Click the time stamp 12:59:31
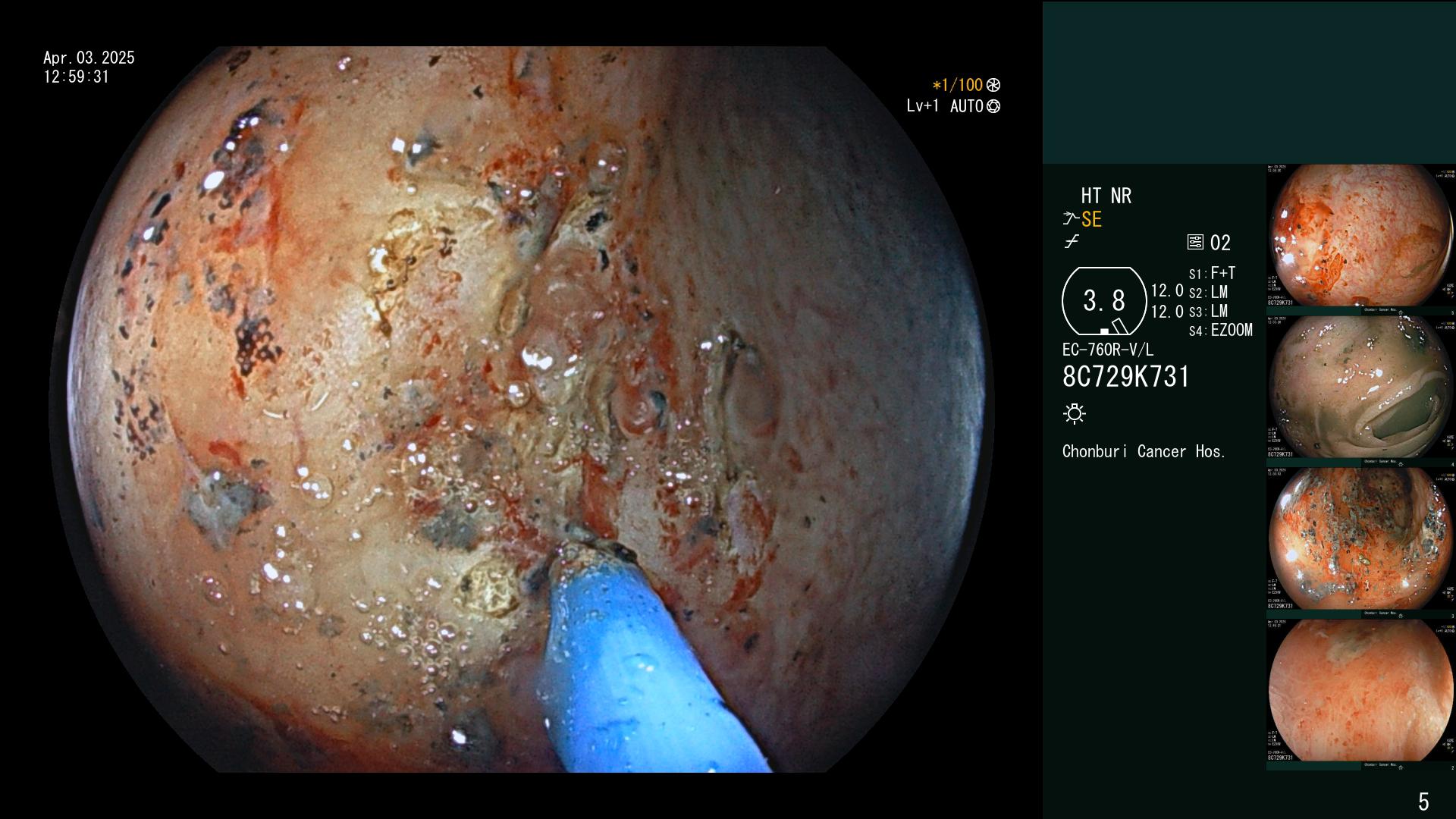 tap(76, 77)
